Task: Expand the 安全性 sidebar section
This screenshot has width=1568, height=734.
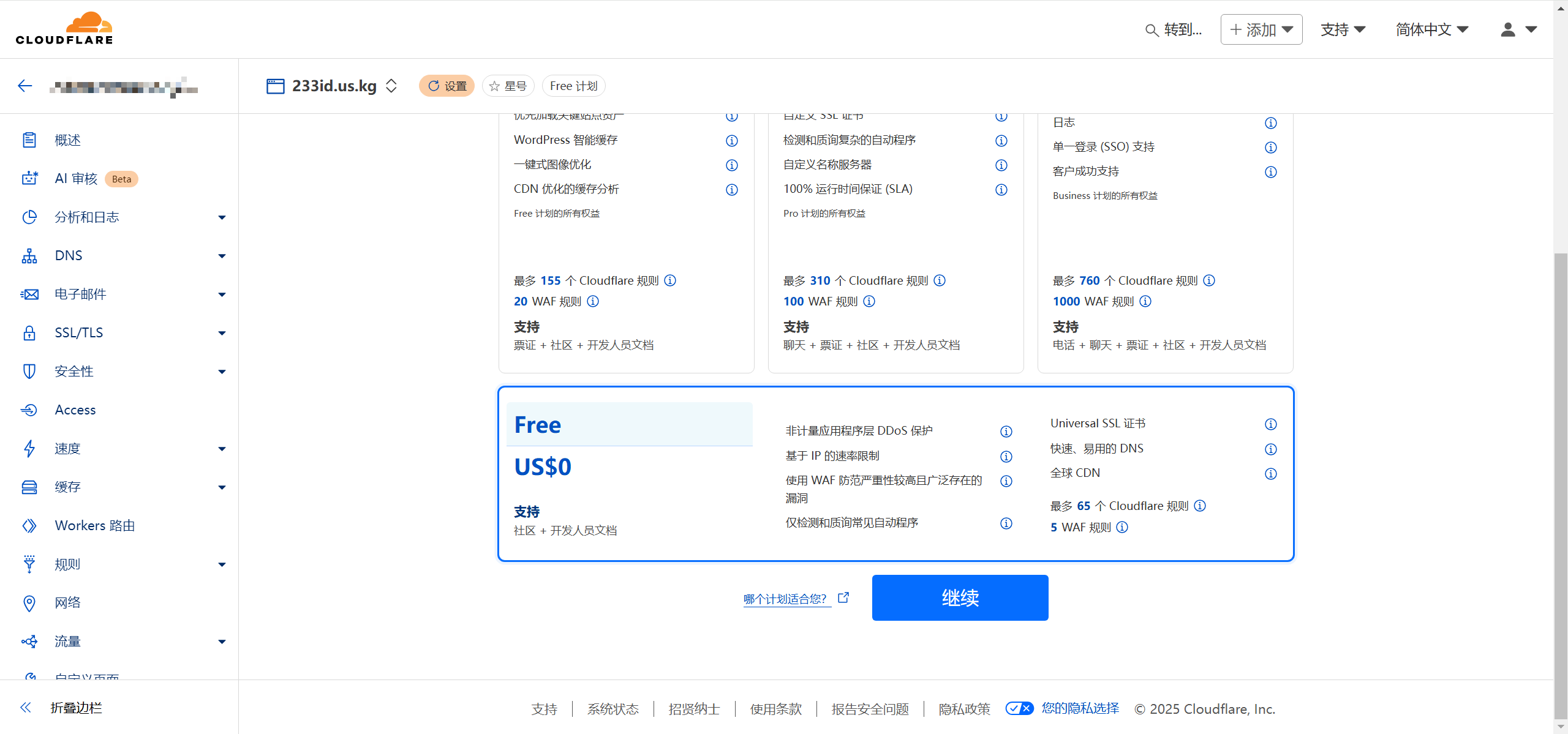Action: [222, 372]
